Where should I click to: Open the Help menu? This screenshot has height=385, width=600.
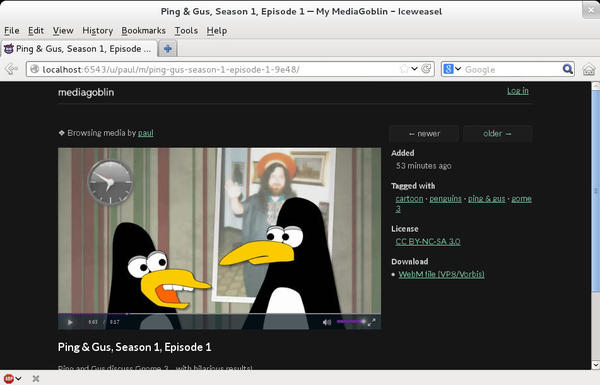(217, 30)
